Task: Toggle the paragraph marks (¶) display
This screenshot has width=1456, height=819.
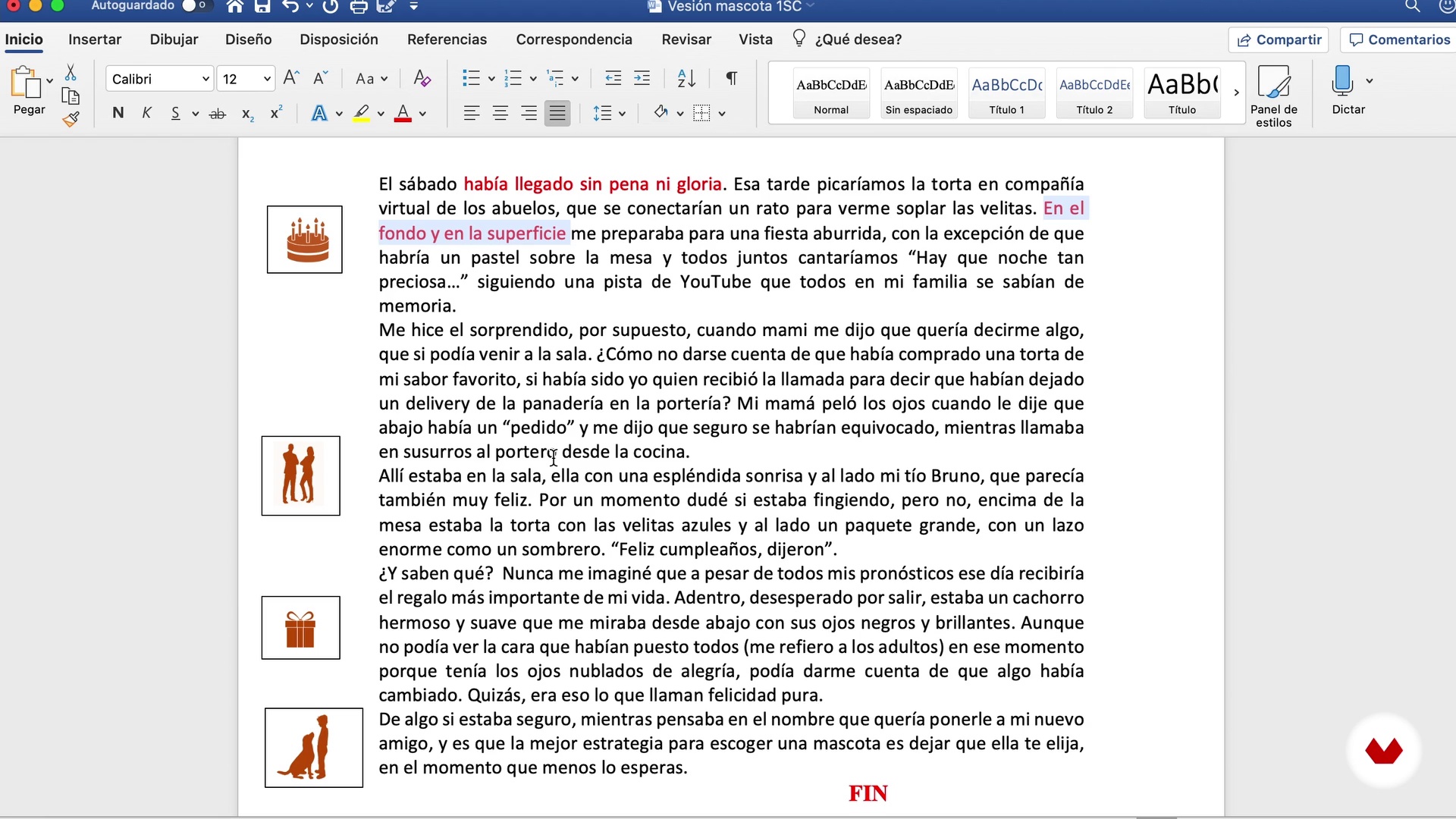Action: pos(732,78)
